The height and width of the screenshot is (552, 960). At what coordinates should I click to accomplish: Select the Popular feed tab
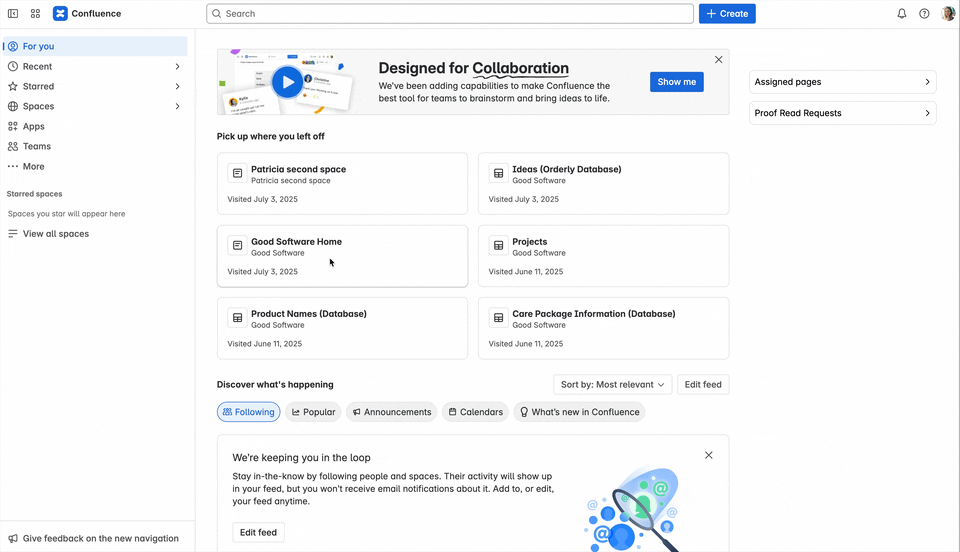click(313, 412)
